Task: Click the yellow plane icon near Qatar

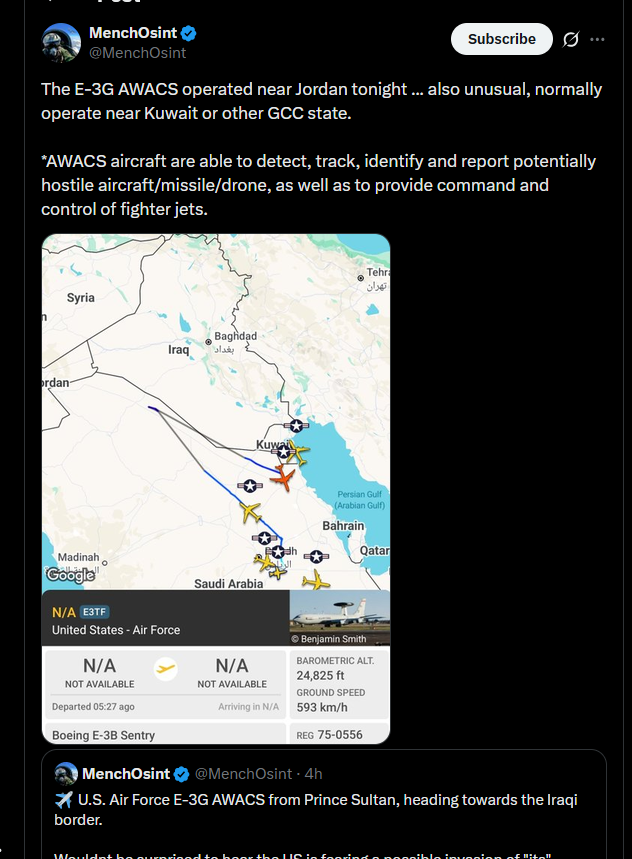Action: point(316,580)
